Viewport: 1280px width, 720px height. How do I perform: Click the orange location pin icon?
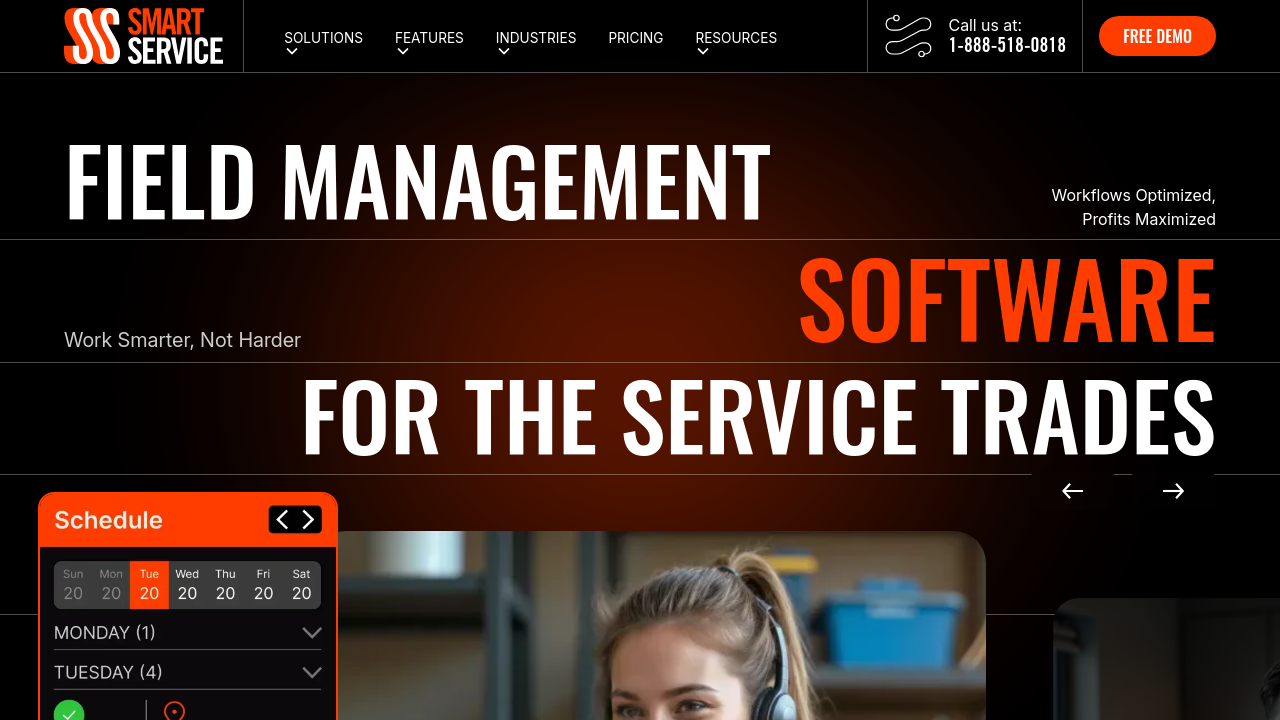[174, 711]
